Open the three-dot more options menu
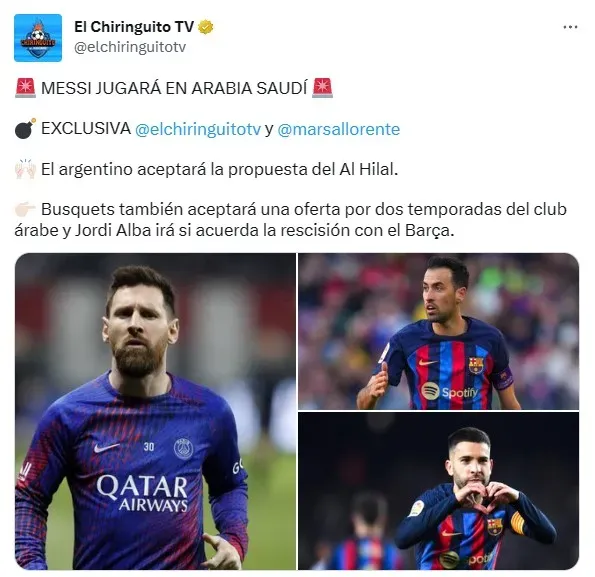 570,27
